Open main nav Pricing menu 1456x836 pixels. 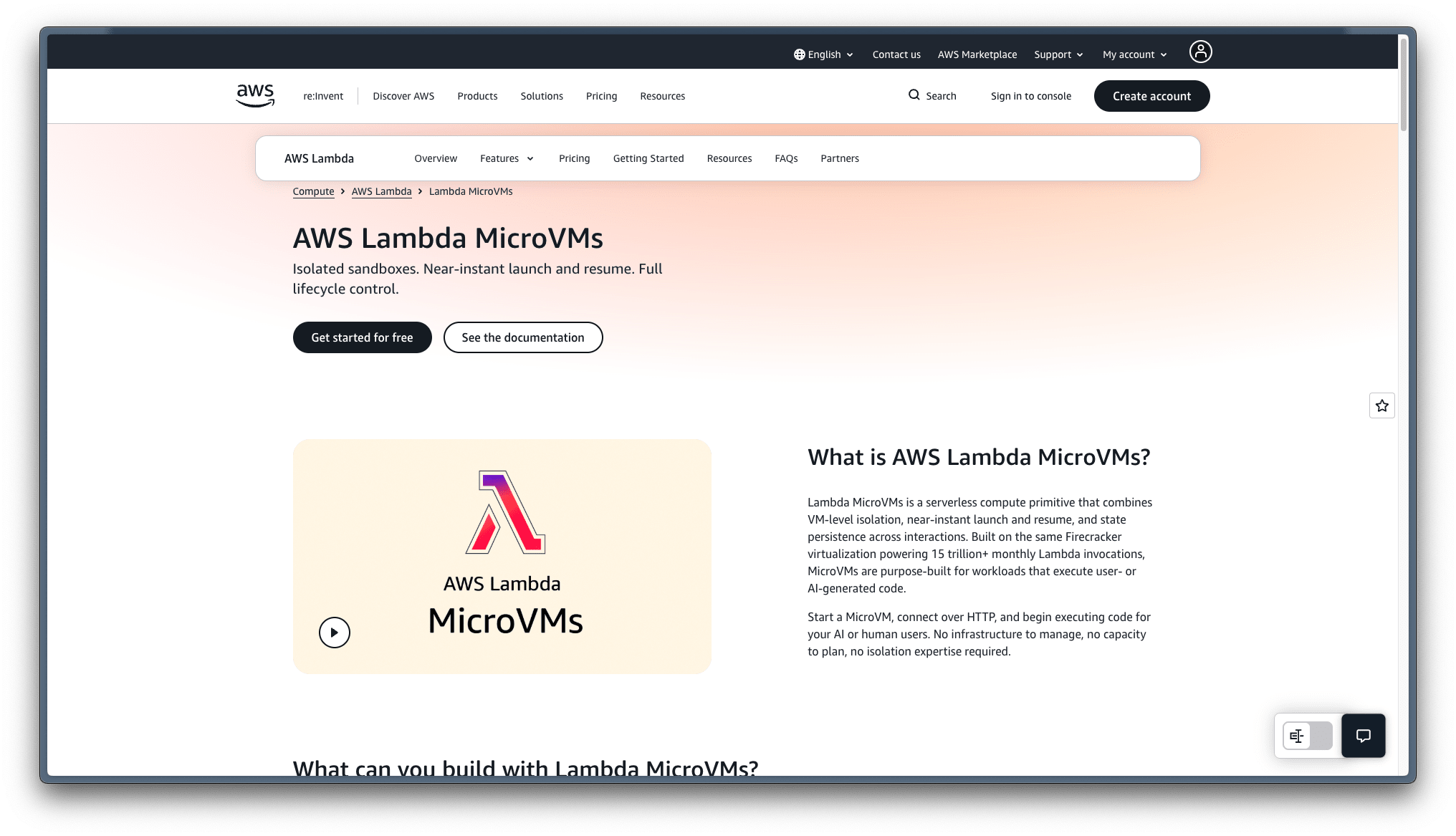tap(601, 96)
